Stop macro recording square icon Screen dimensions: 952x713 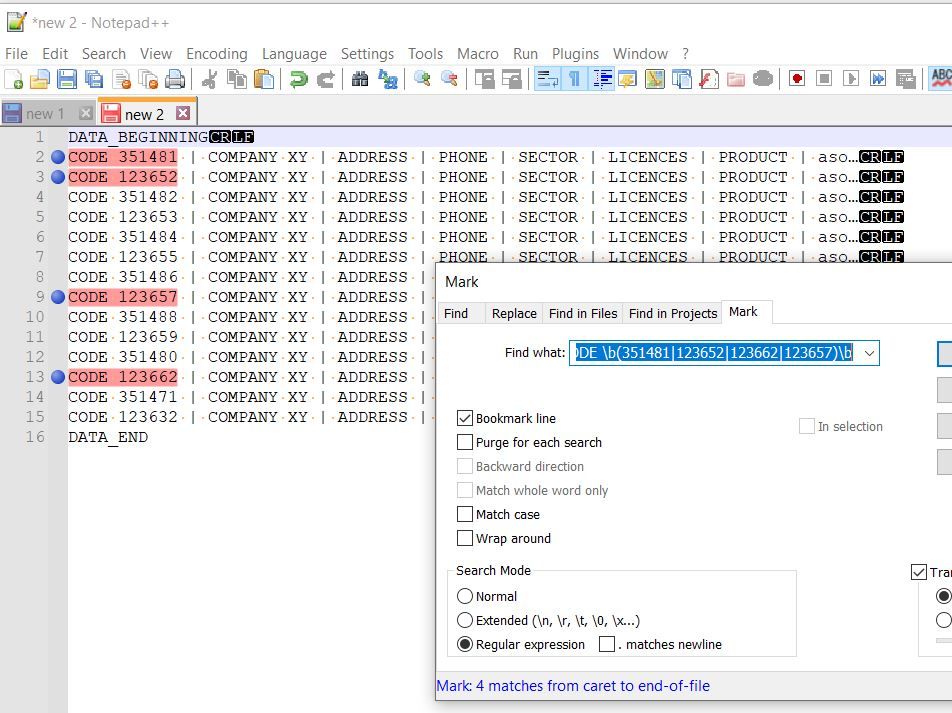(824, 79)
